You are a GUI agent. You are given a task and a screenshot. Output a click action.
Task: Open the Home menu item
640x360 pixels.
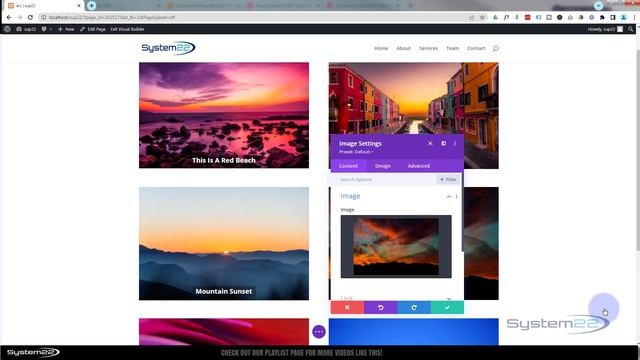(381, 48)
